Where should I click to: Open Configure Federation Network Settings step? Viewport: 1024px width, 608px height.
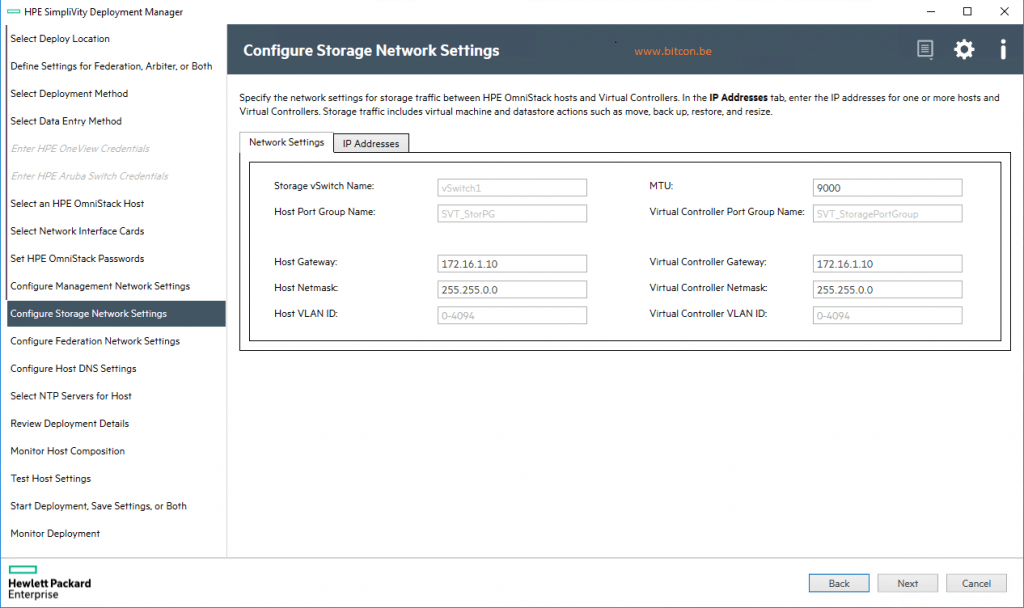point(95,341)
